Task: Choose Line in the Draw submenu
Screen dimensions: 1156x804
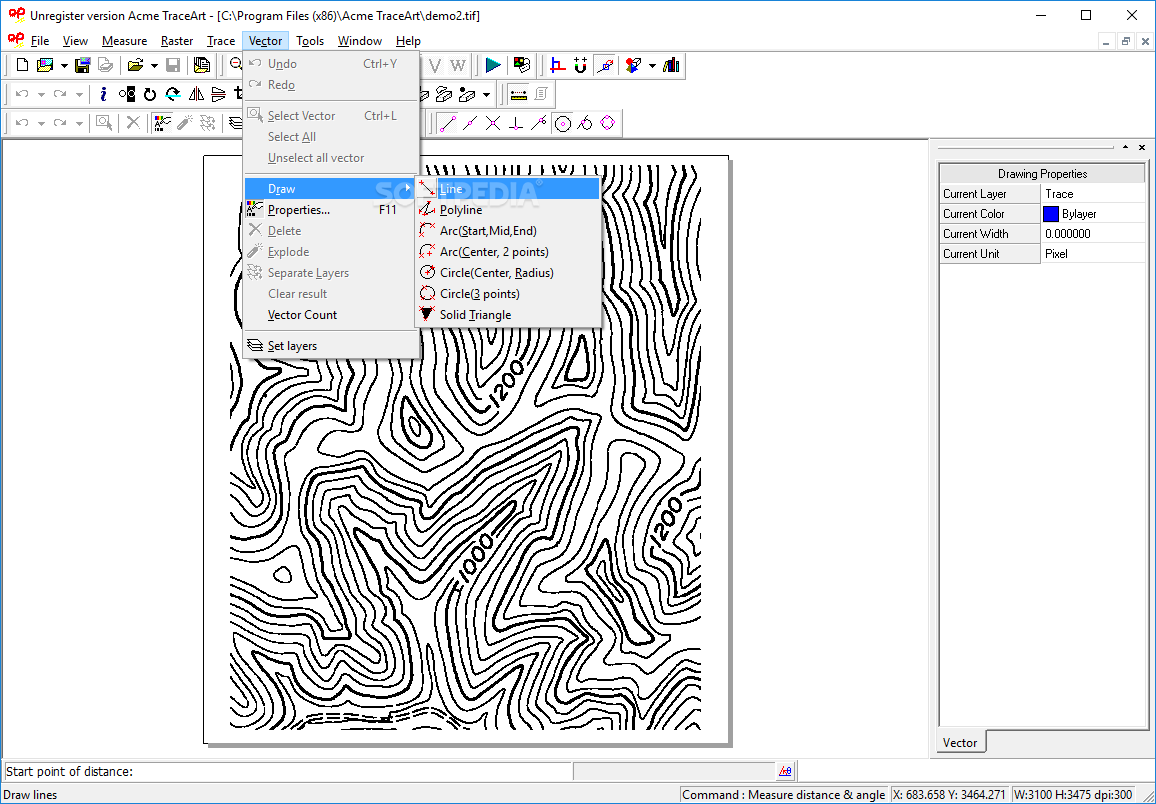Action: pyautogui.click(x=509, y=189)
